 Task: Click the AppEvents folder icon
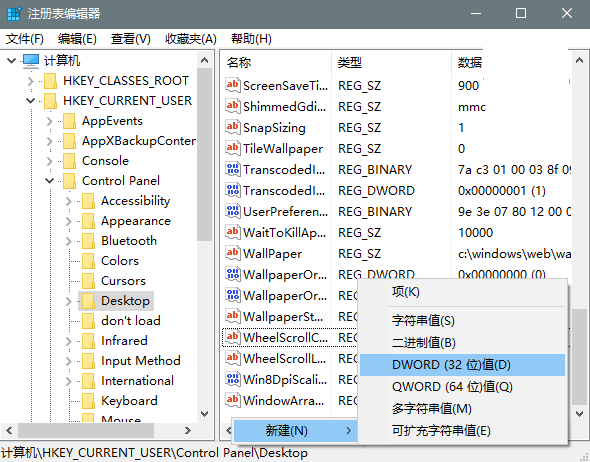click(x=69, y=121)
